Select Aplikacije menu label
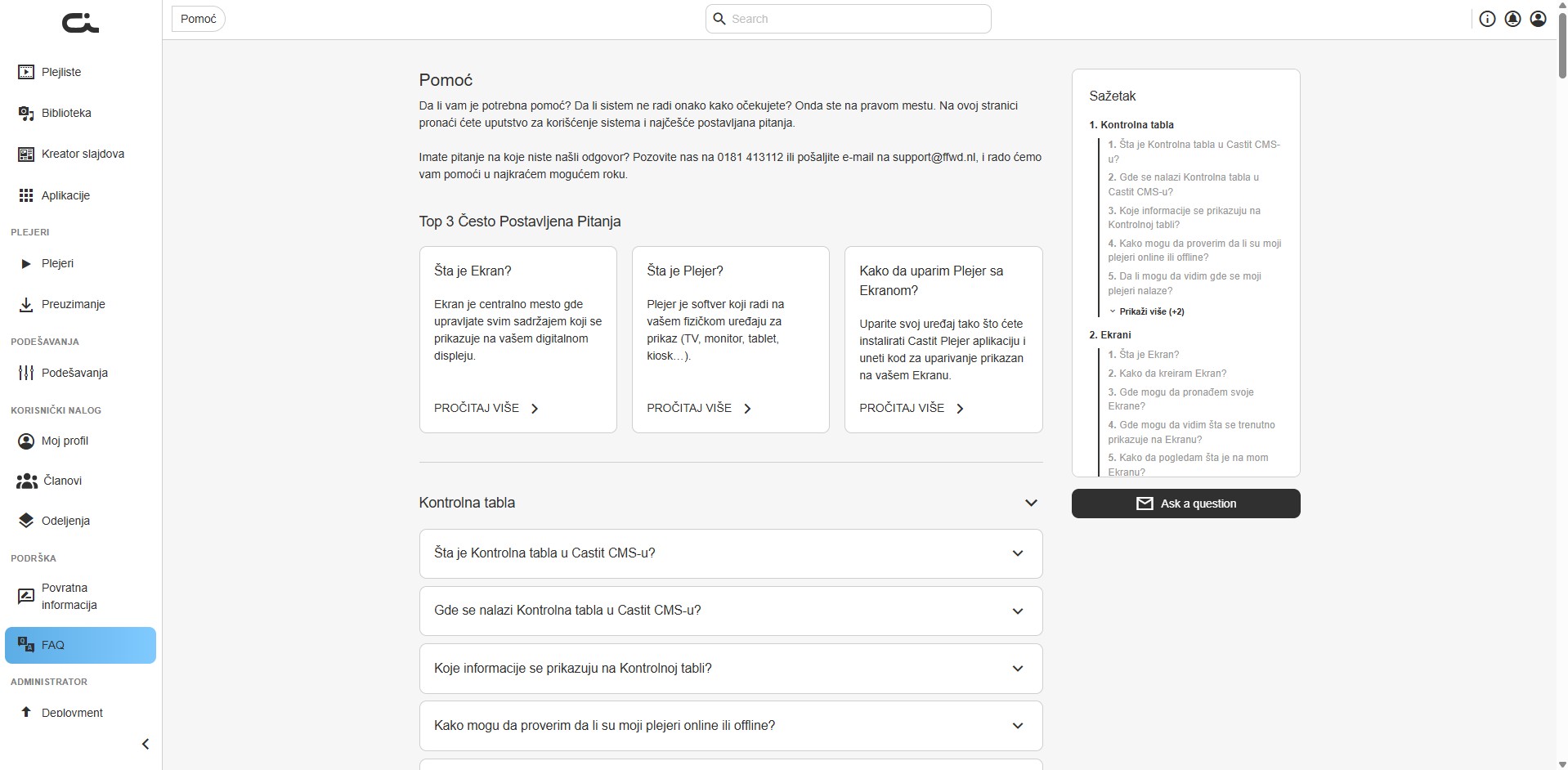 [x=65, y=195]
